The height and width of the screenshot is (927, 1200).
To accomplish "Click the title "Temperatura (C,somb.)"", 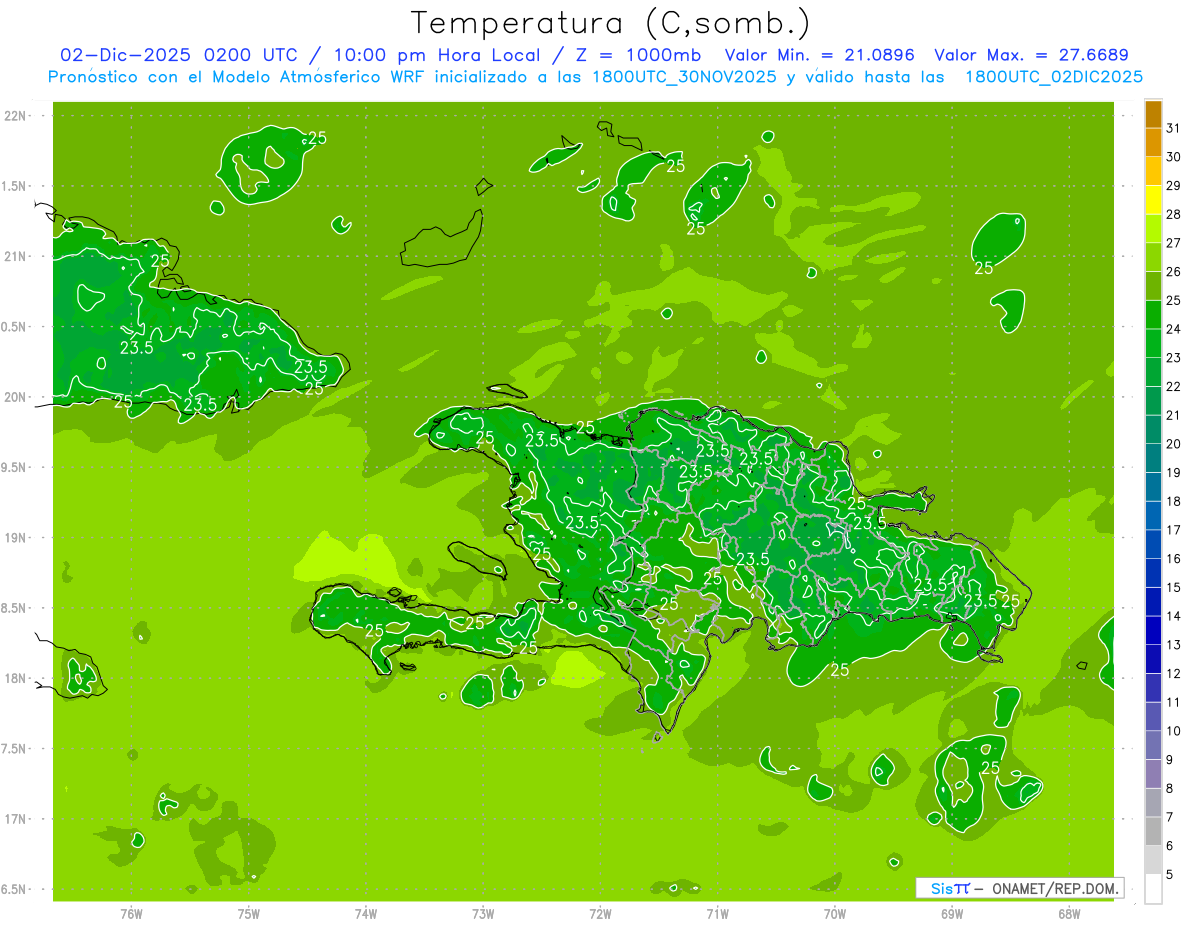I will [611, 23].
